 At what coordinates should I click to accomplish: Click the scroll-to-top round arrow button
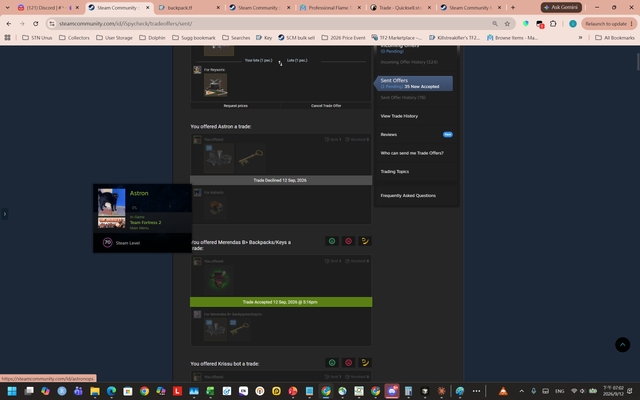coord(622,344)
